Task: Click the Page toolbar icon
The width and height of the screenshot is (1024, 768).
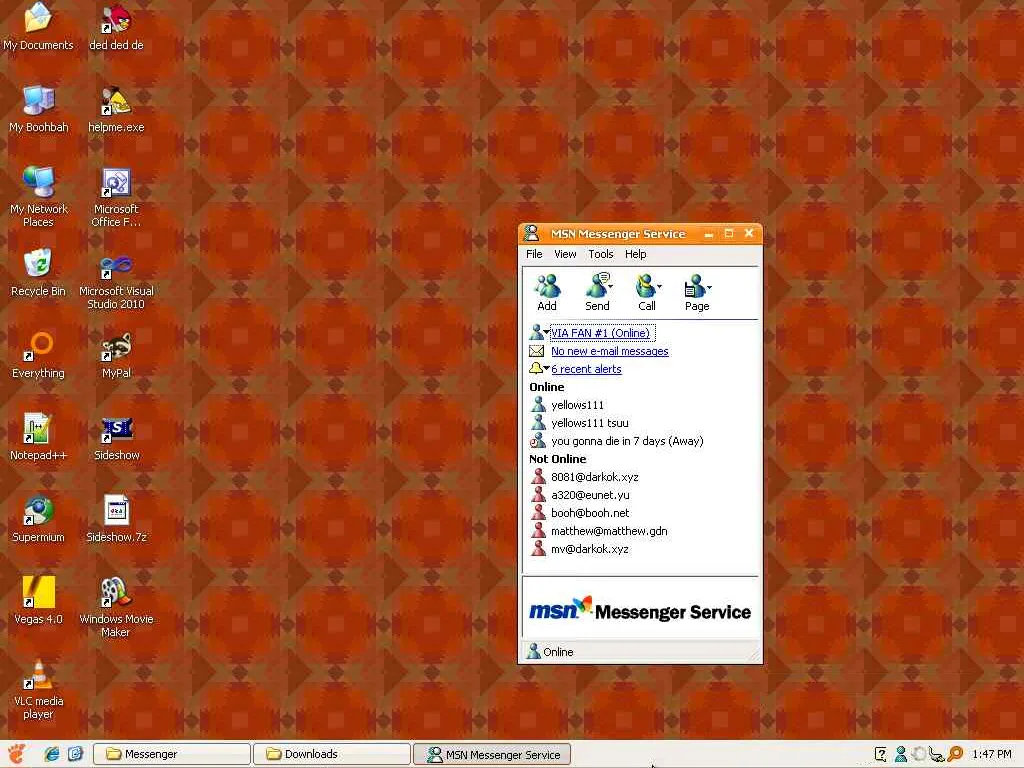Action: pos(696,292)
